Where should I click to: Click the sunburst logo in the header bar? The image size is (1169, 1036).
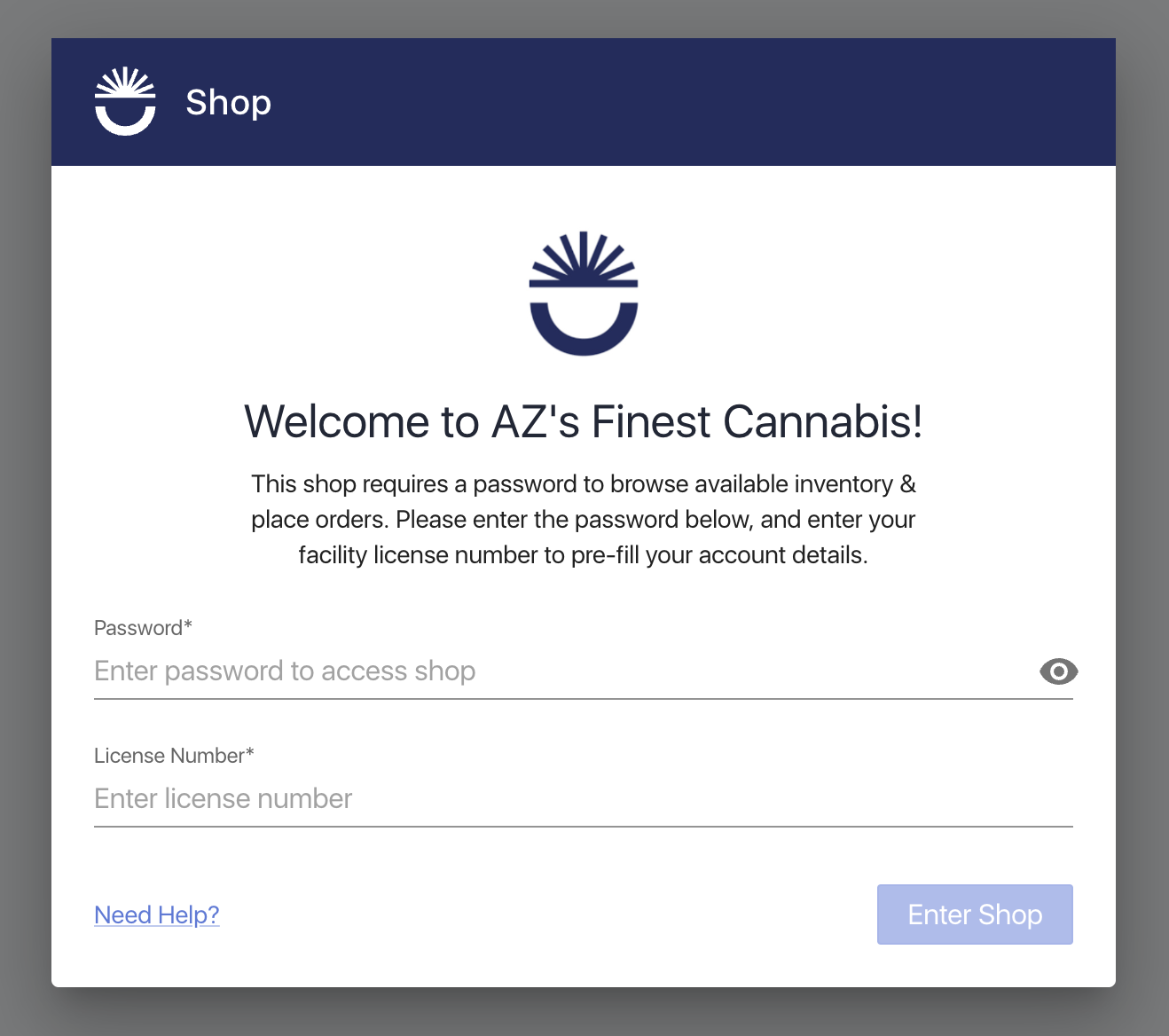point(125,101)
